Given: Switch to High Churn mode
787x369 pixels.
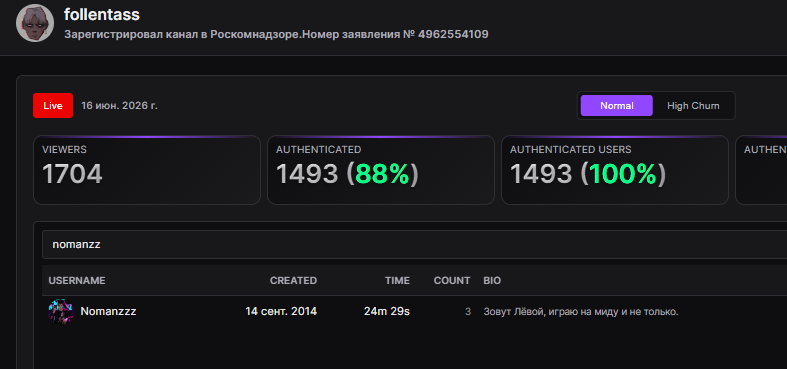Looking at the screenshot, I should coord(693,106).
